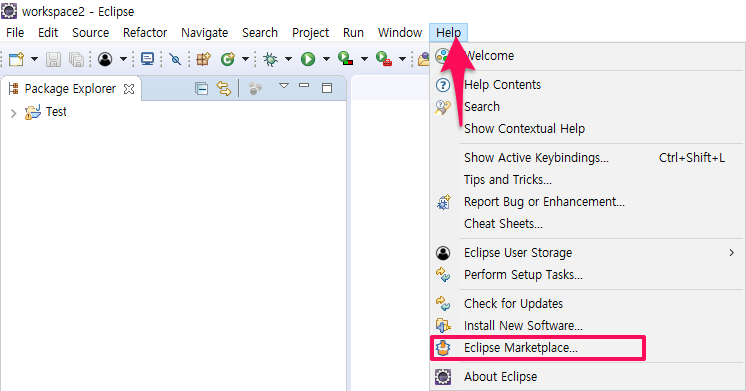Click the grayed focus task icon
Screen dimensions: 746x391
click(x=255, y=88)
